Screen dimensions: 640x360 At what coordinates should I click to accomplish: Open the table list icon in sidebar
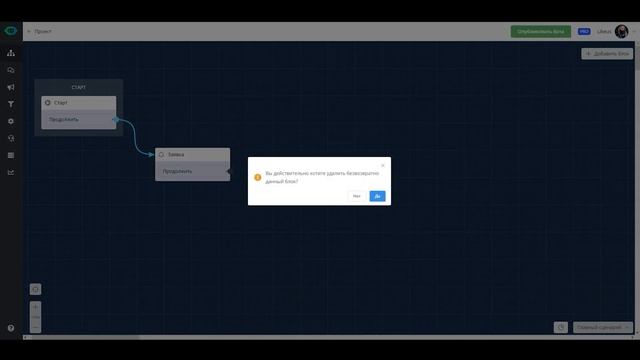(x=11, y=156)
